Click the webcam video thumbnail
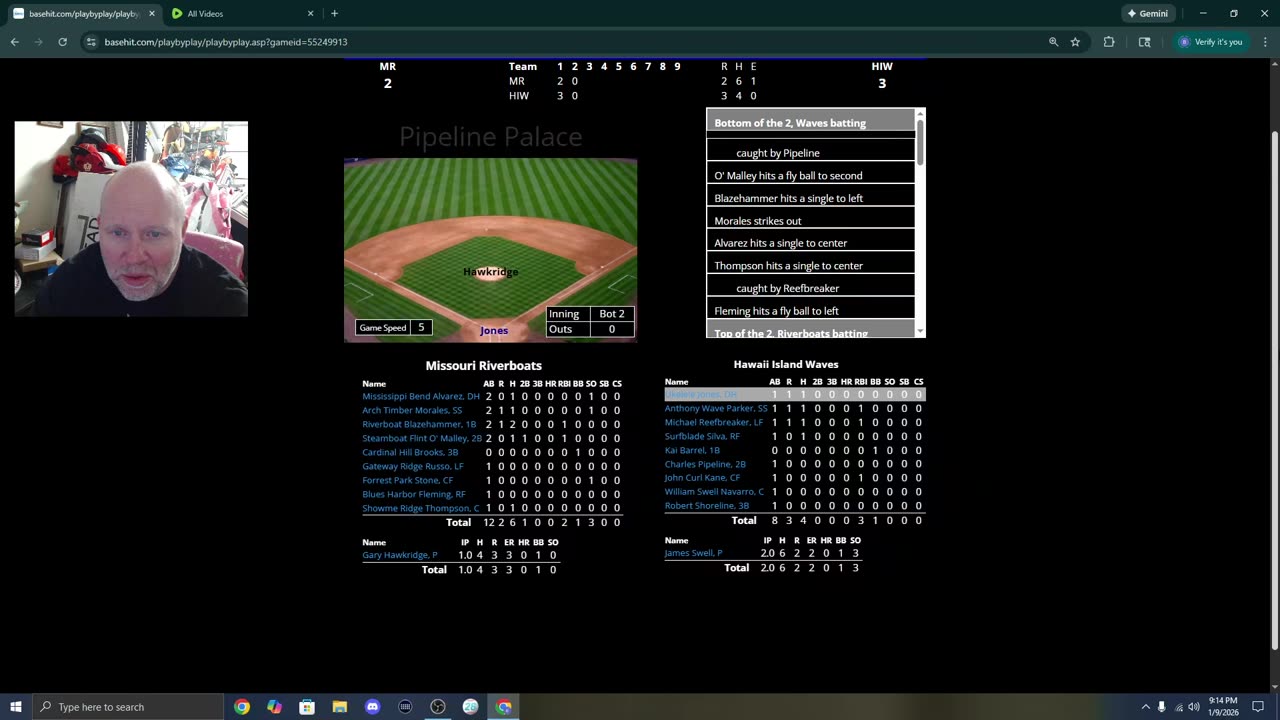The image size is (1280, 720). pos(131,219)
